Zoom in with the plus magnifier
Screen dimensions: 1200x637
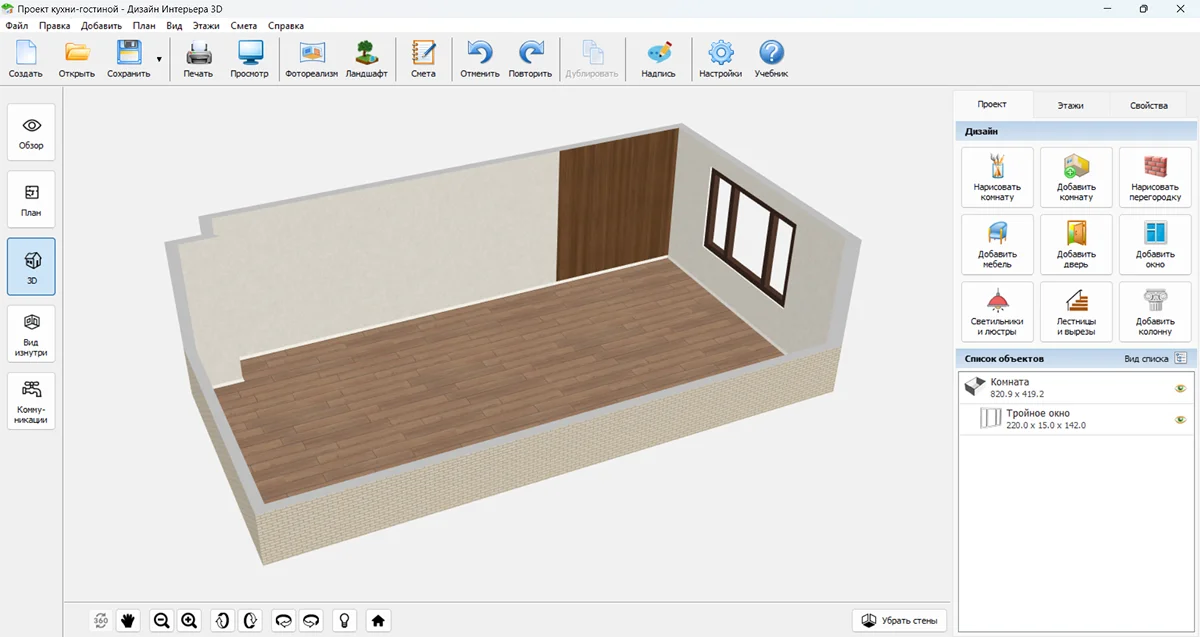tap(189, 621)
